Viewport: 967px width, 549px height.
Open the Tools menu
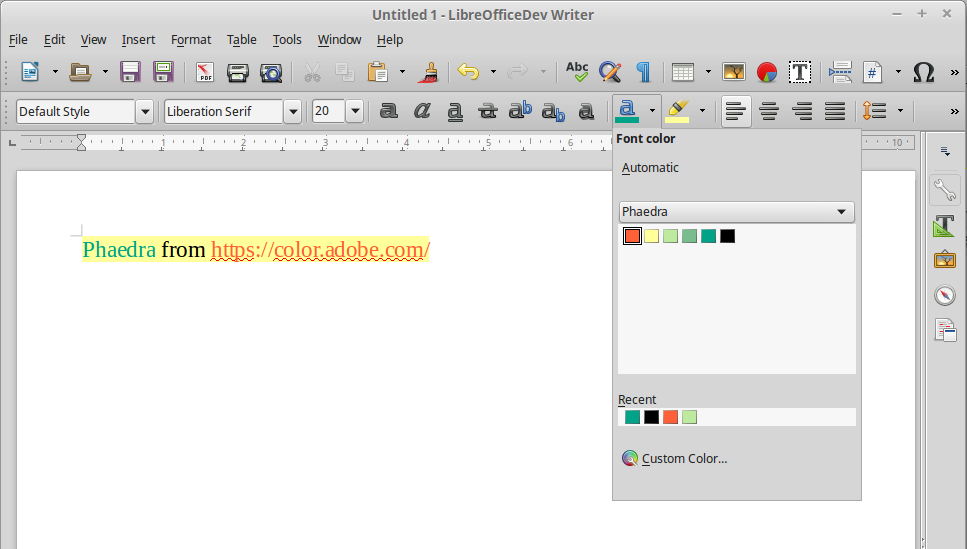point(287,39)
